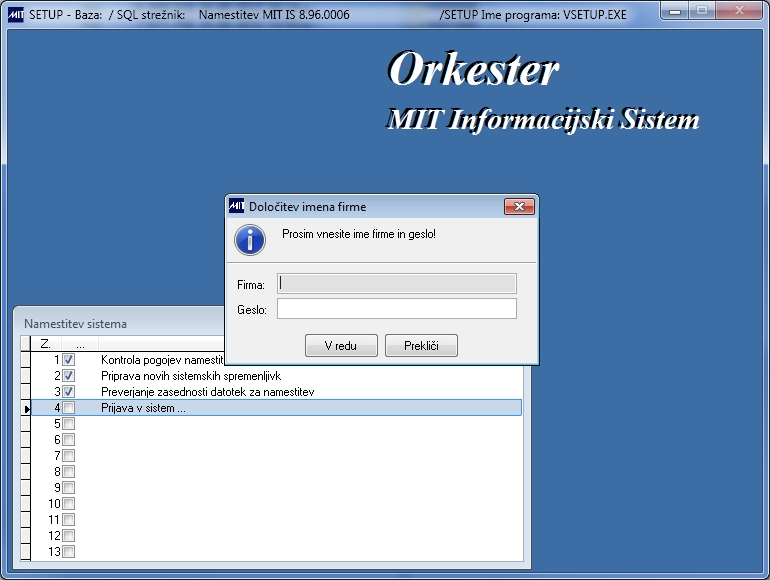Screen dimensions: 770x580
Task: Minimize the SETUP window
Action: (675, 11)
